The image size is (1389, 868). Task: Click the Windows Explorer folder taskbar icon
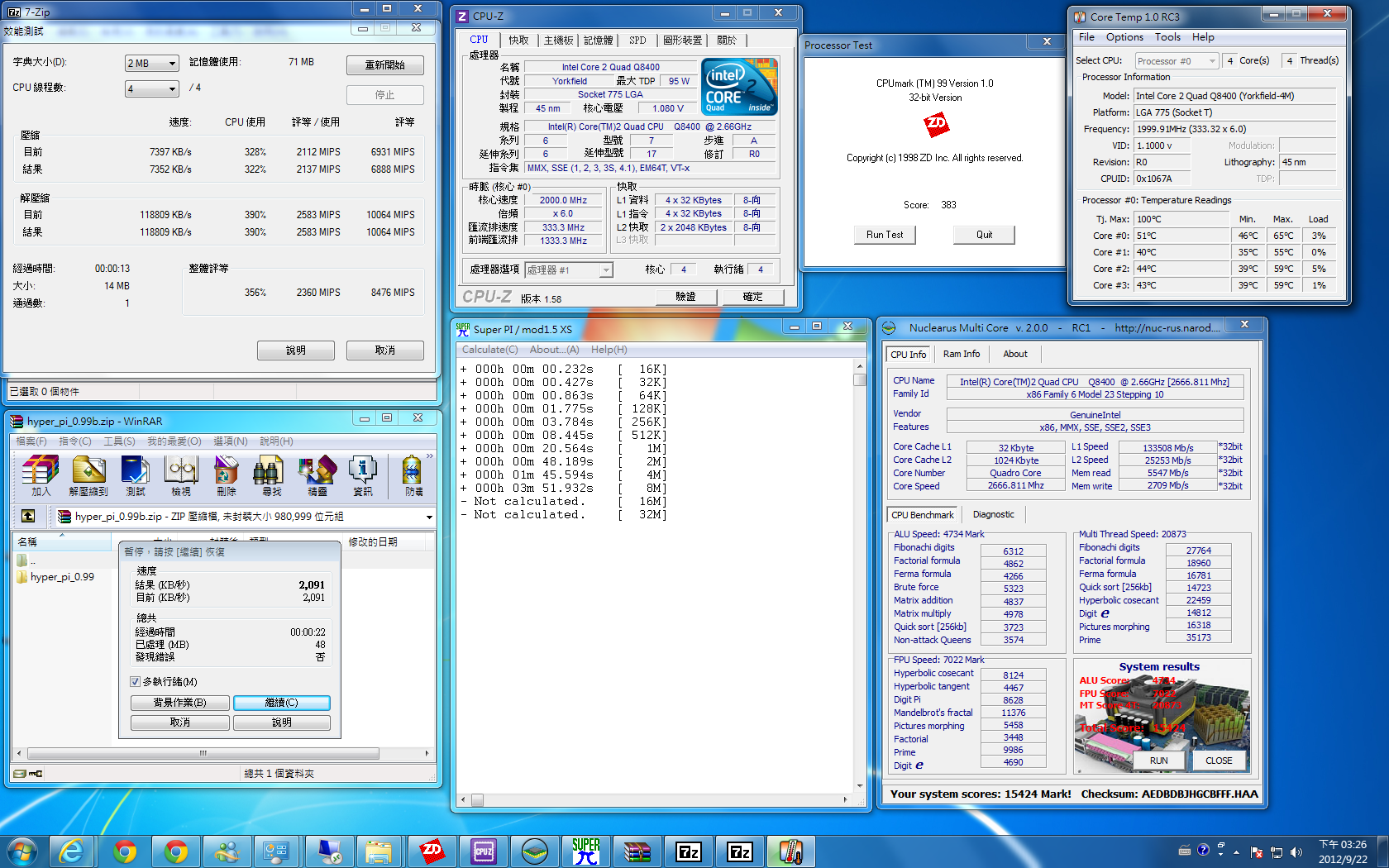pos(379,851)
